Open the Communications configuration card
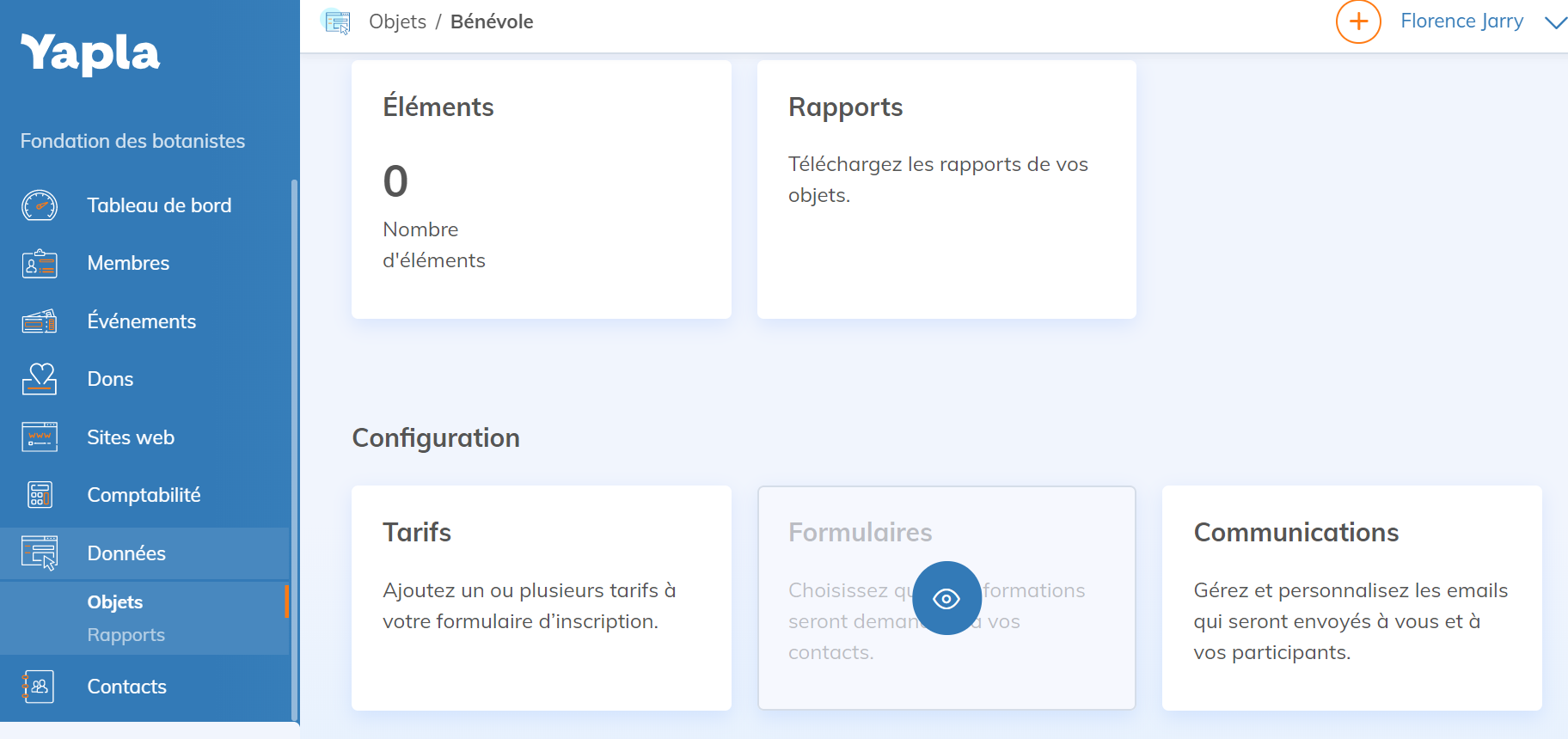 coord(1351,597)
